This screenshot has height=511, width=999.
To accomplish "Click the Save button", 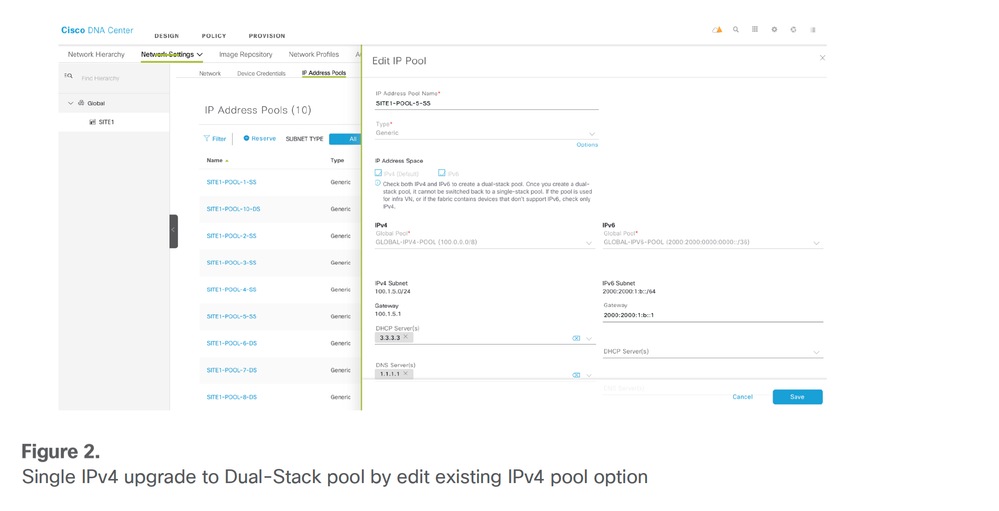I will [x=797, y=397].
